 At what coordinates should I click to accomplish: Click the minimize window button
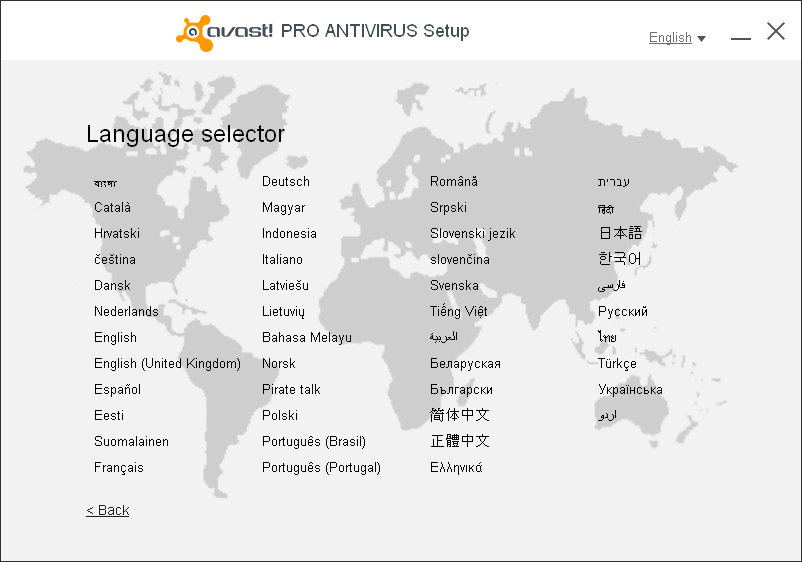pyautogui.click(x=741, y=38)
